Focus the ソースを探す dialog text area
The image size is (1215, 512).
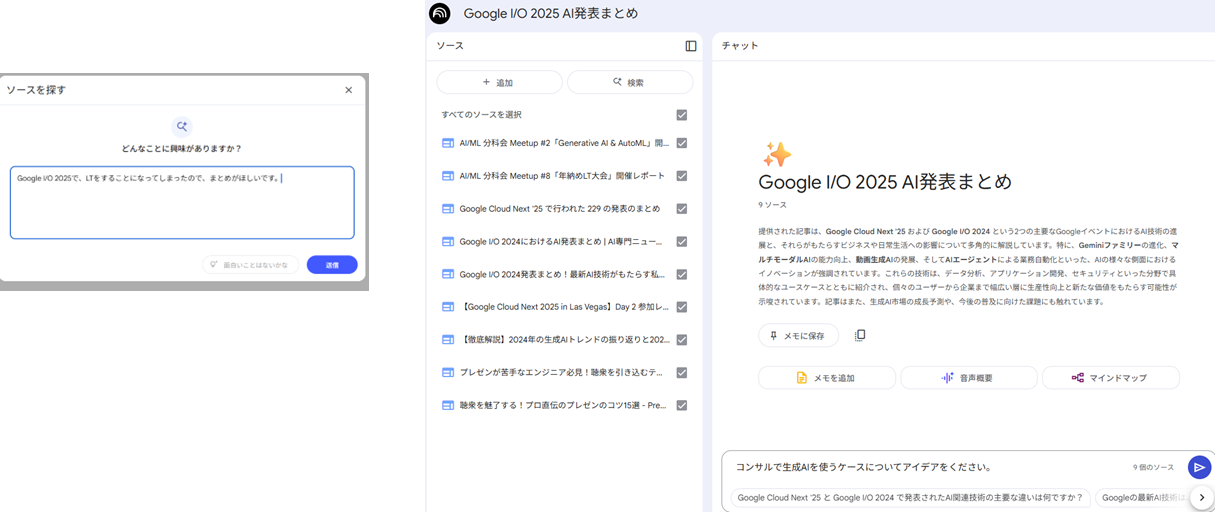(x=182, y=203)
